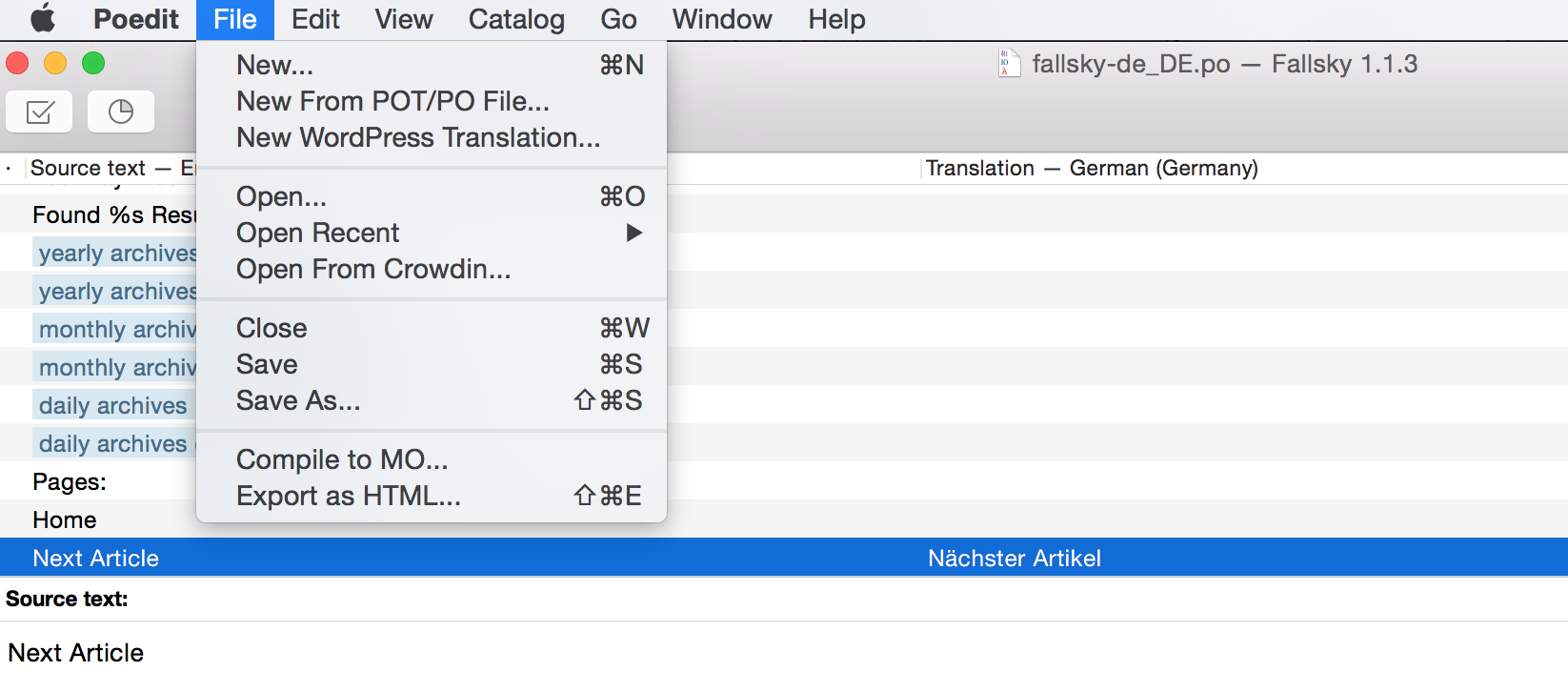Choose New From POT/PO File
1568x692 pixels.
click(392, 101)
